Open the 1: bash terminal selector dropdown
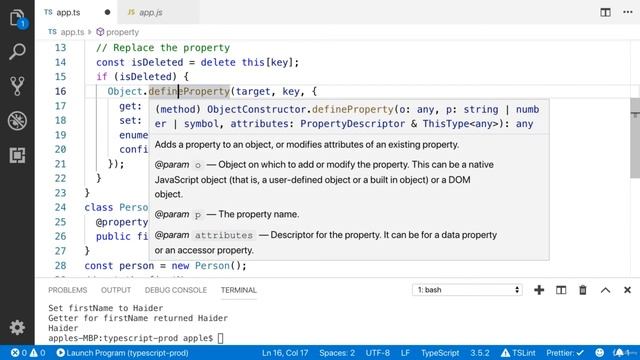 (467, 290)
